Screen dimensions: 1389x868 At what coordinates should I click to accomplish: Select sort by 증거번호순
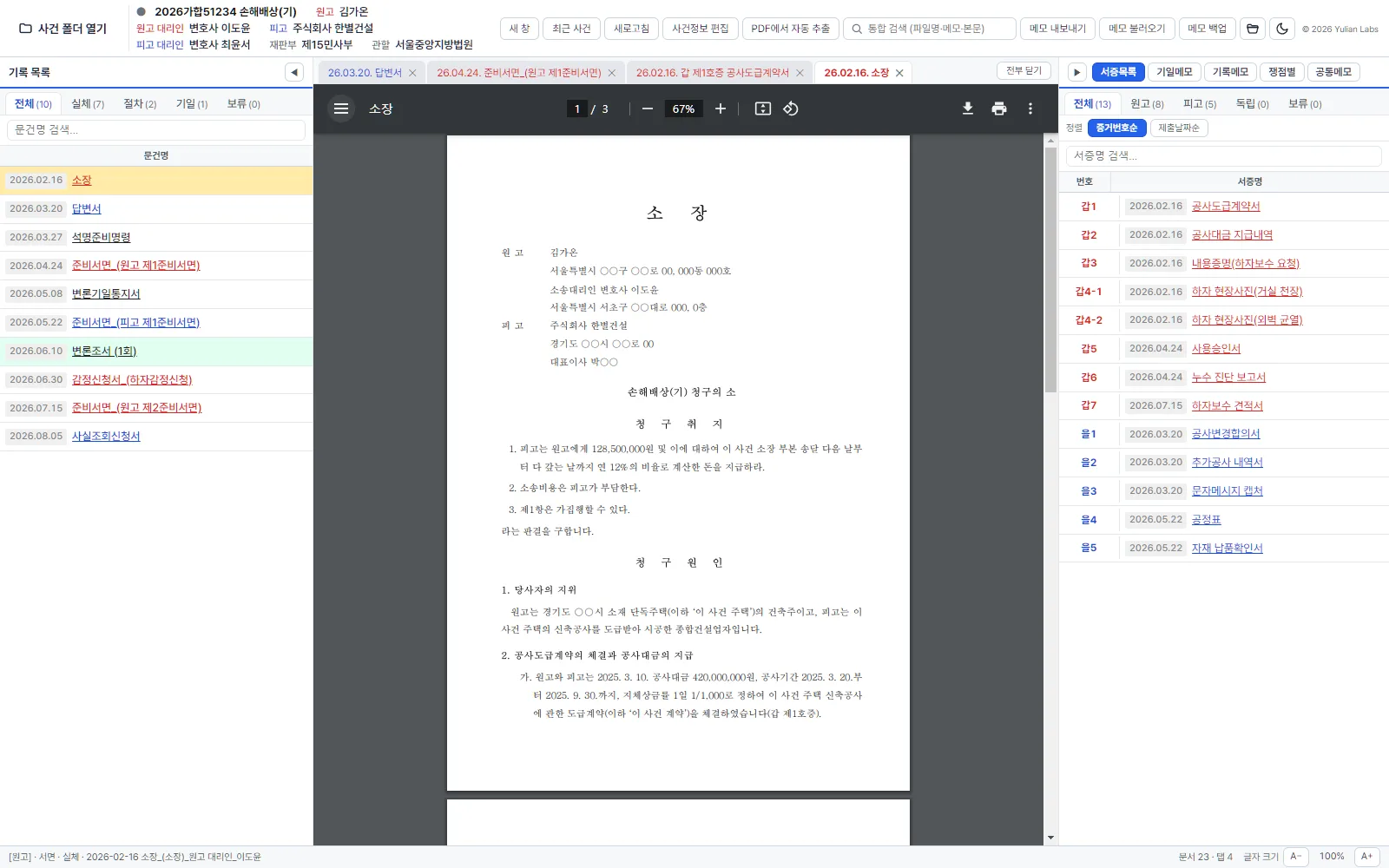tap(1116, 128)
